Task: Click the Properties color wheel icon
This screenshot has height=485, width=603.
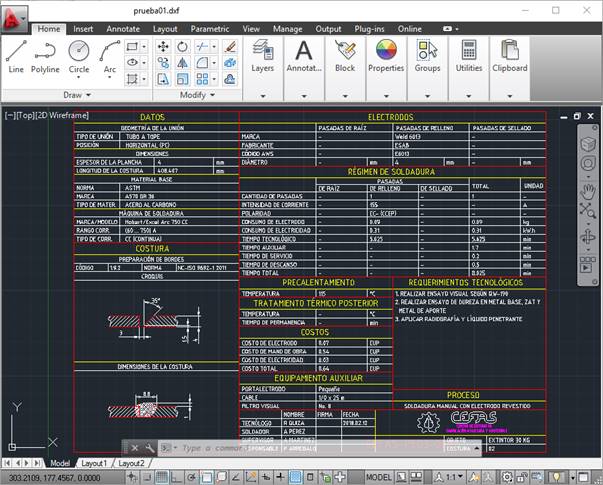Action: click(x=386, y=49)
